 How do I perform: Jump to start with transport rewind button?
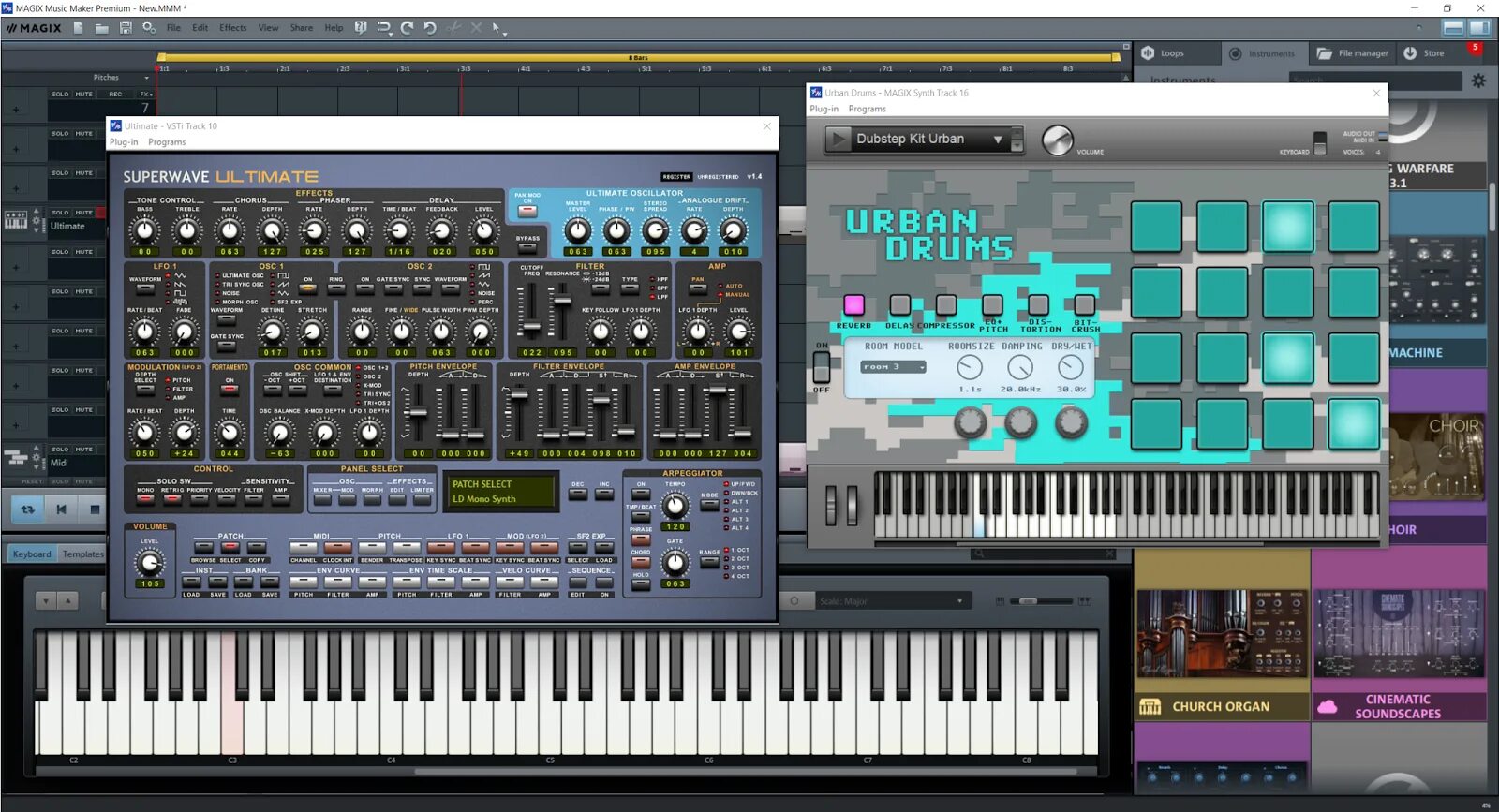[61, 509]
